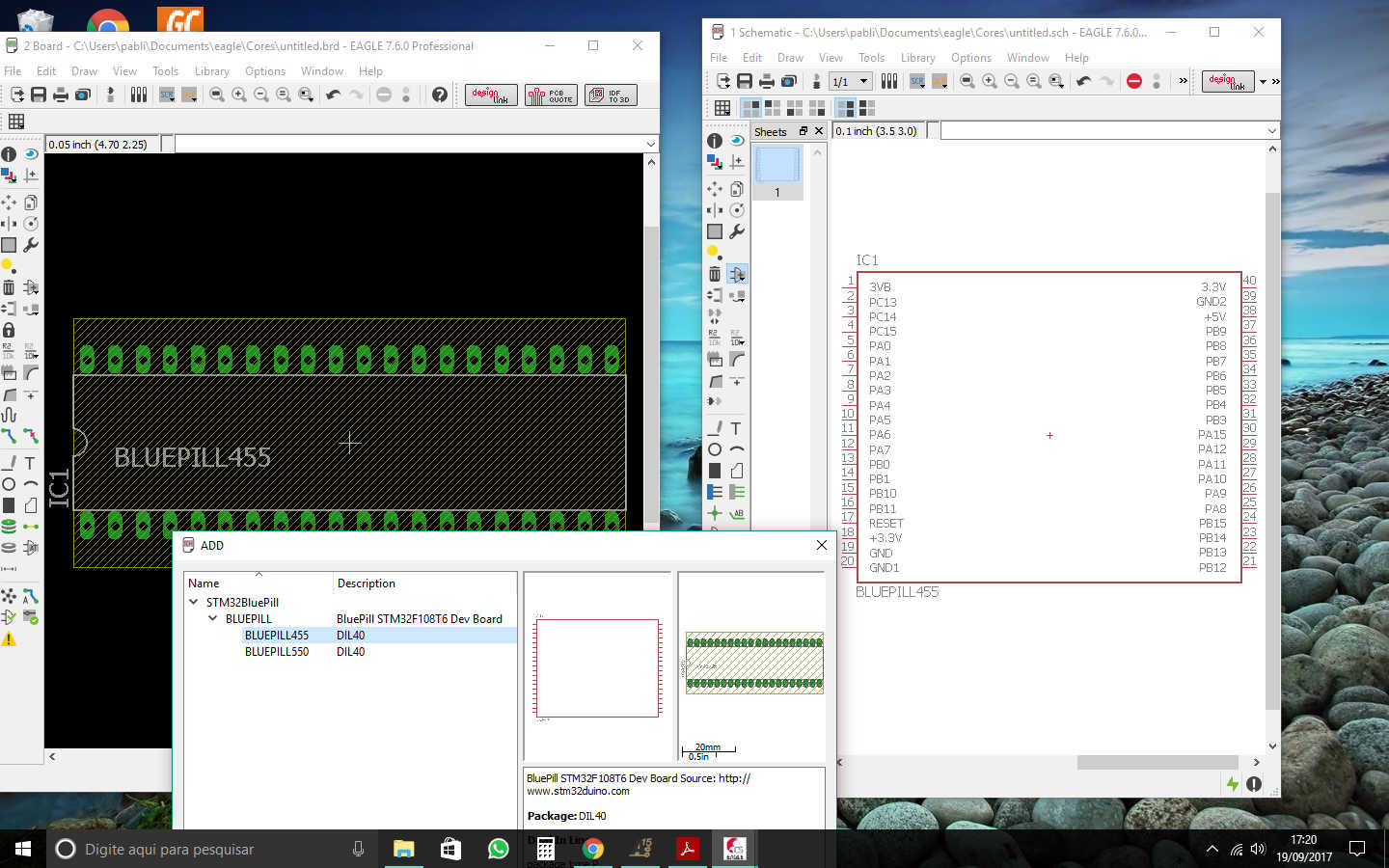This screenshot has height=868, width=1389.
Task: Click PCB Quote button
Action: (x=551, y=95)
